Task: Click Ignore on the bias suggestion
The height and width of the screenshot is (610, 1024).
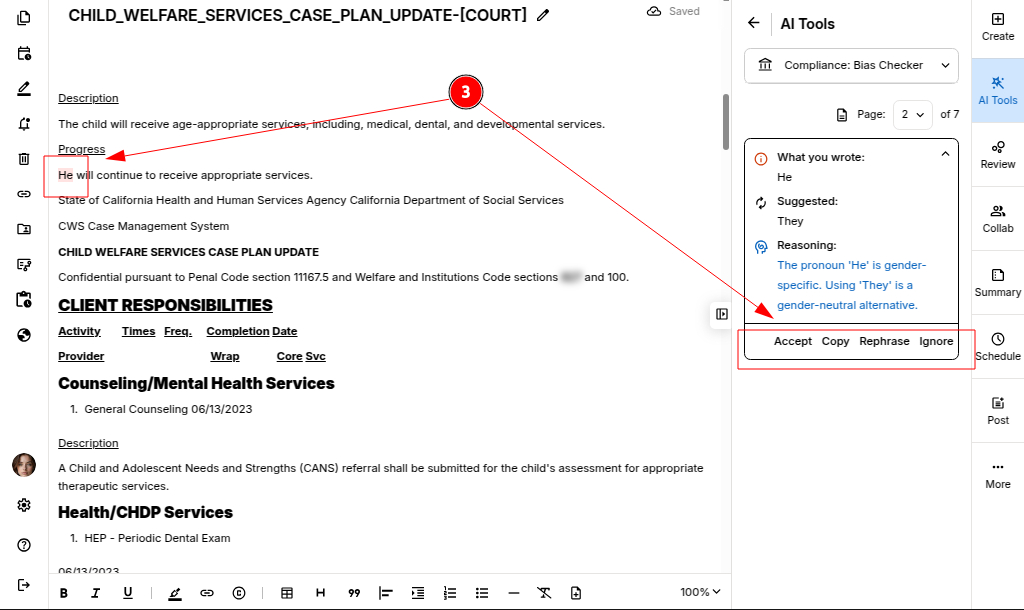Action: tap(936, 341)
